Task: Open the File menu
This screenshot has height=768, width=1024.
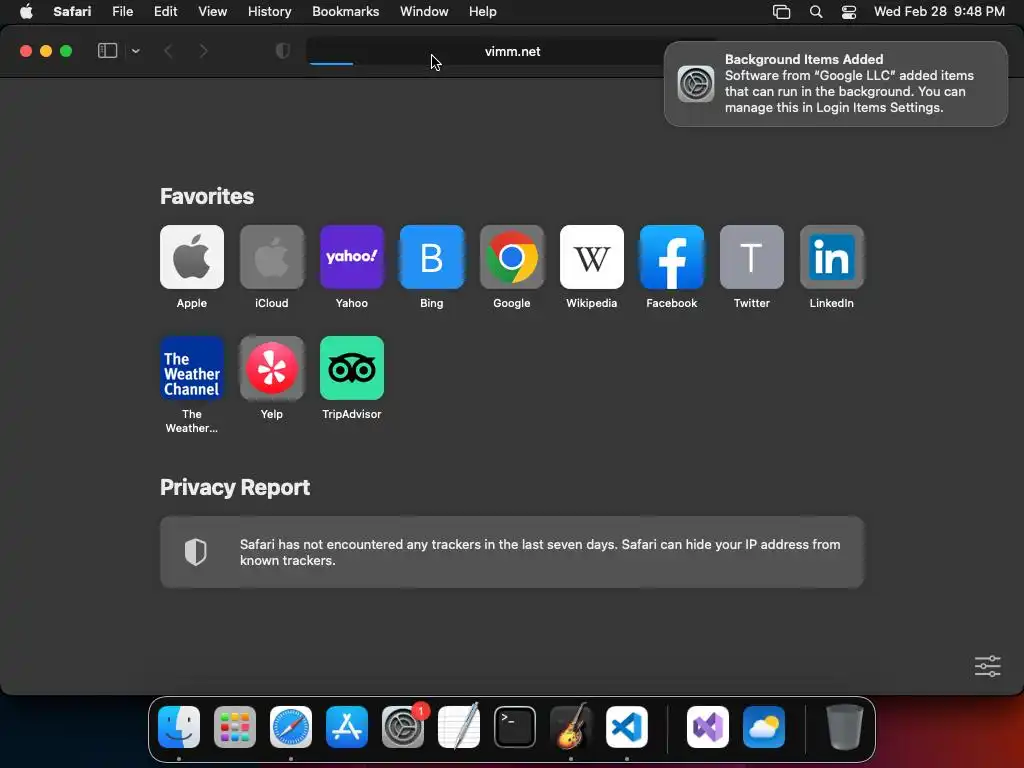Action: point(122,11)
